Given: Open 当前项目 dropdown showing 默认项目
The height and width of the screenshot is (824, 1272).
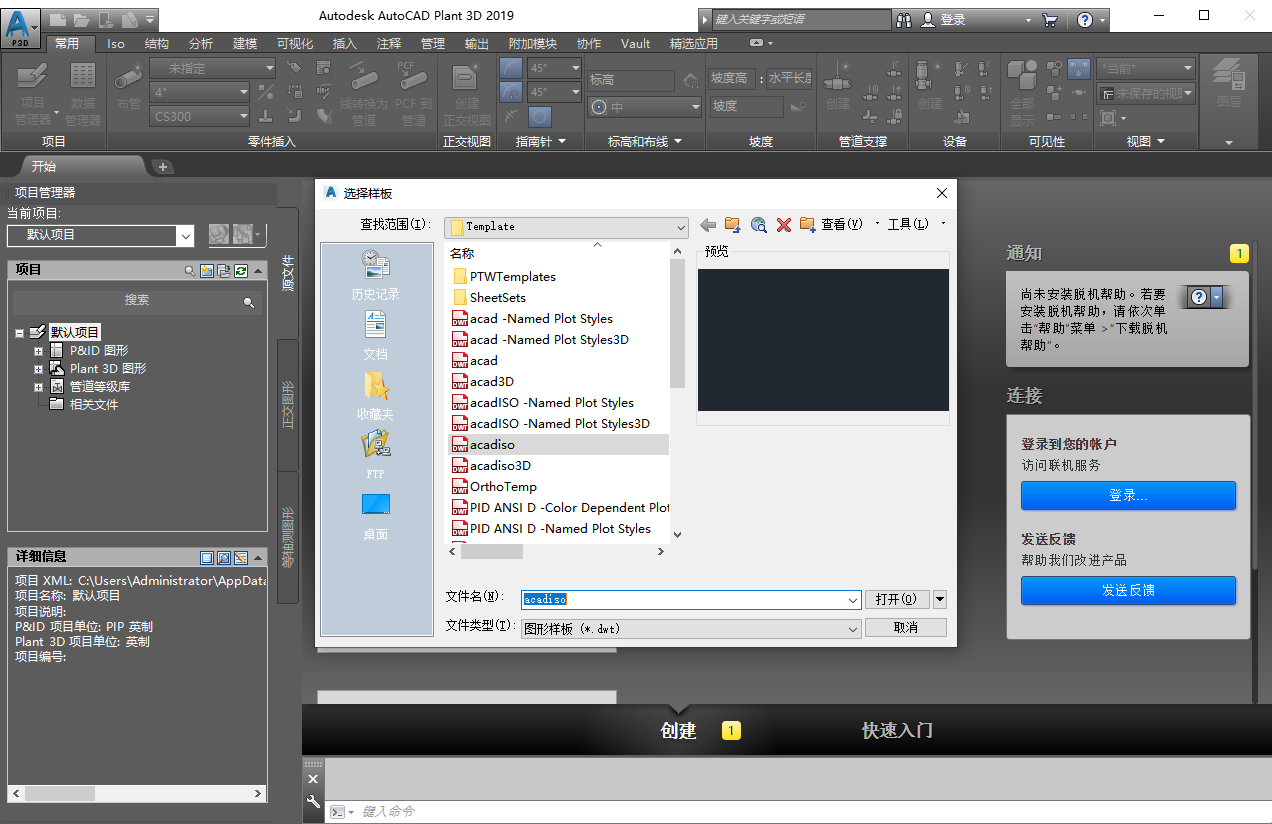Looking at the screenshot, I should [185, 235].
